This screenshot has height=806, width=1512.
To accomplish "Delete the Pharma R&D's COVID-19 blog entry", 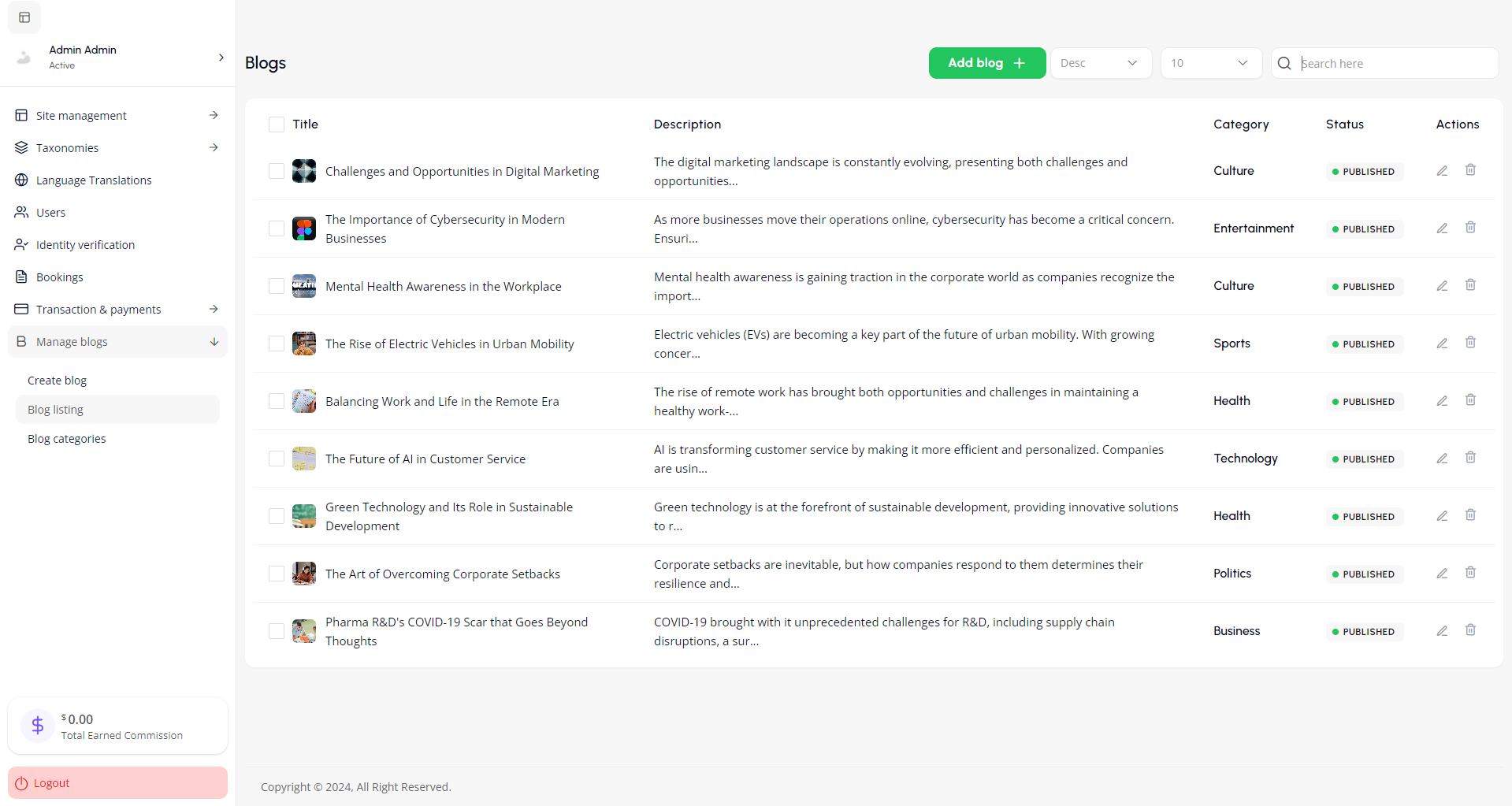I will pyautogui.click(x=1470, y=630).
